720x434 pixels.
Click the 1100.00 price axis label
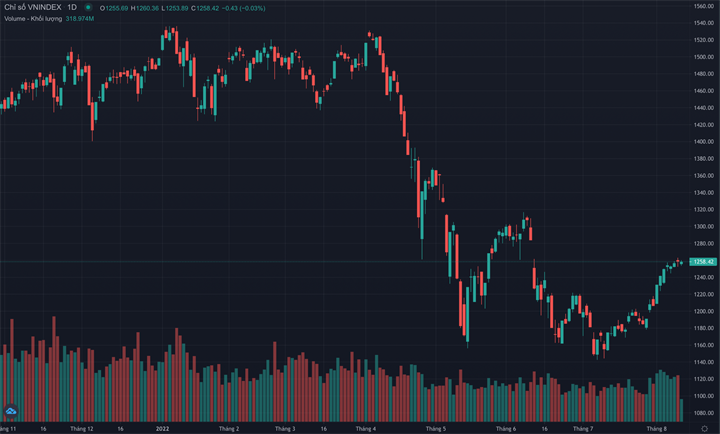pyautogui.click(x=704, y=396)
